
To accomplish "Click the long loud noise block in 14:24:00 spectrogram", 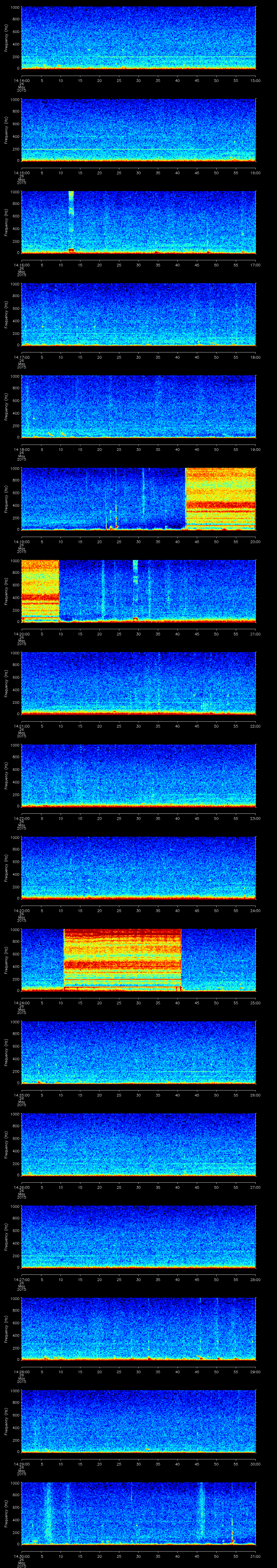I will coord(122,959).
